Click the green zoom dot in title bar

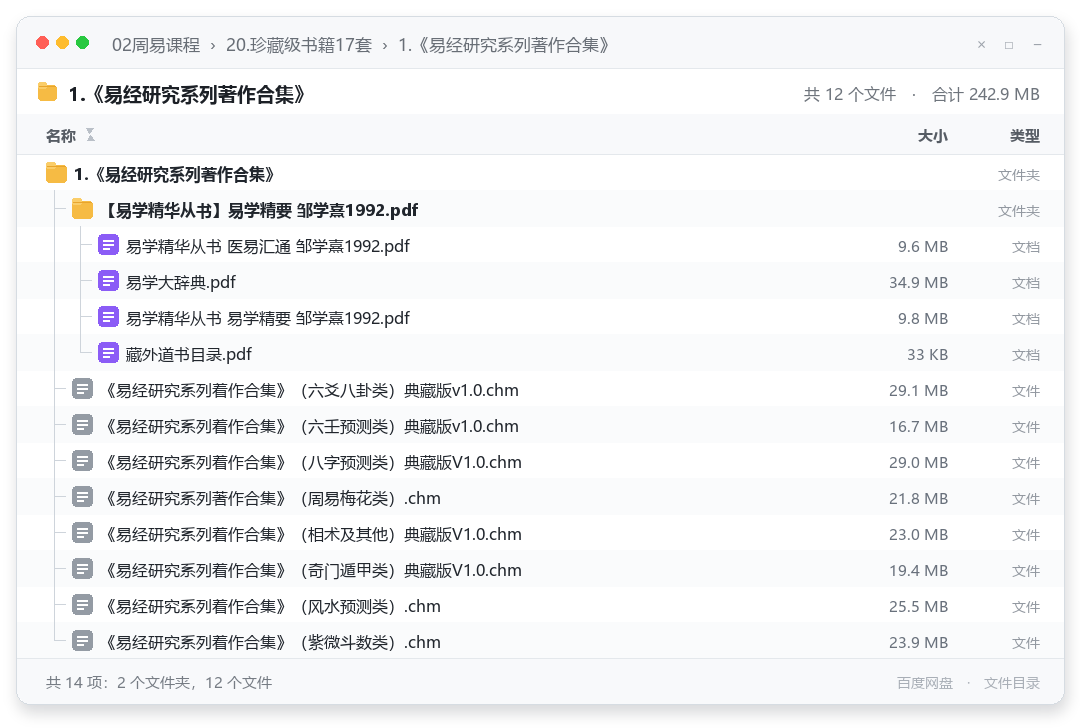coord(83,43)
